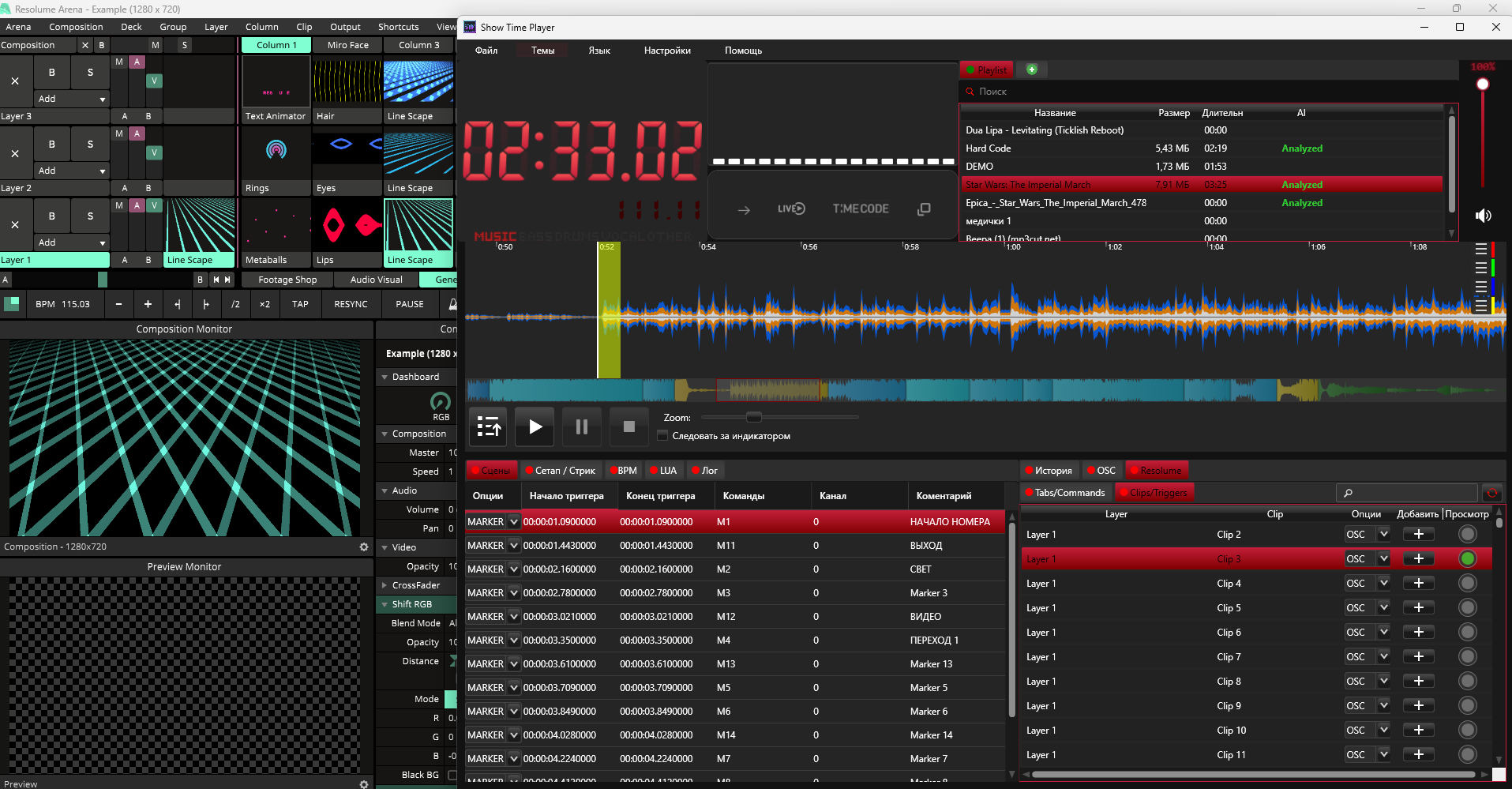Open the Сетап / Стрик tab
The height and width of the screenshot is (789, 1512).
560,471
